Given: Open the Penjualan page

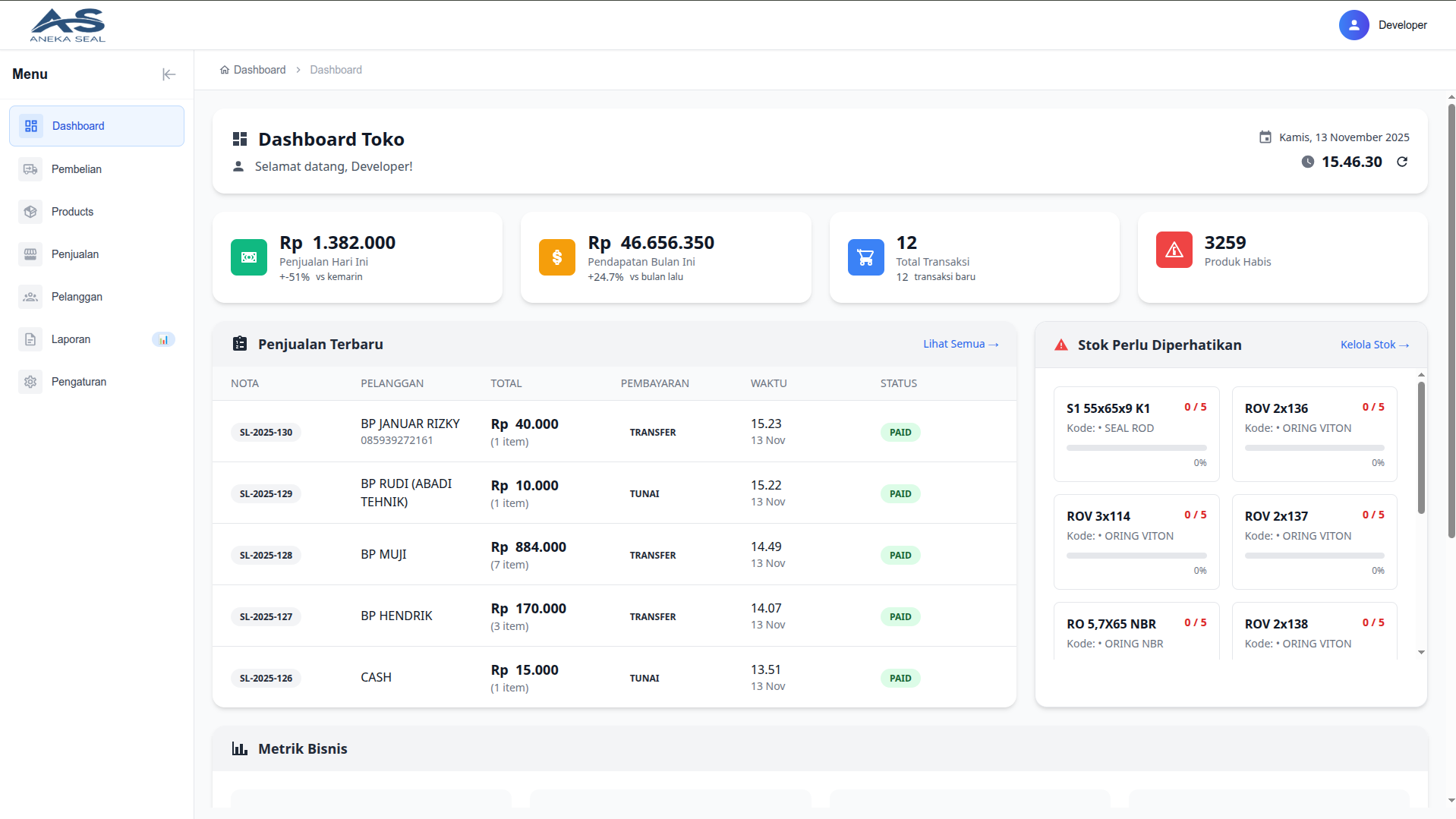Looking at the screenshot, I should click(75, 254).
